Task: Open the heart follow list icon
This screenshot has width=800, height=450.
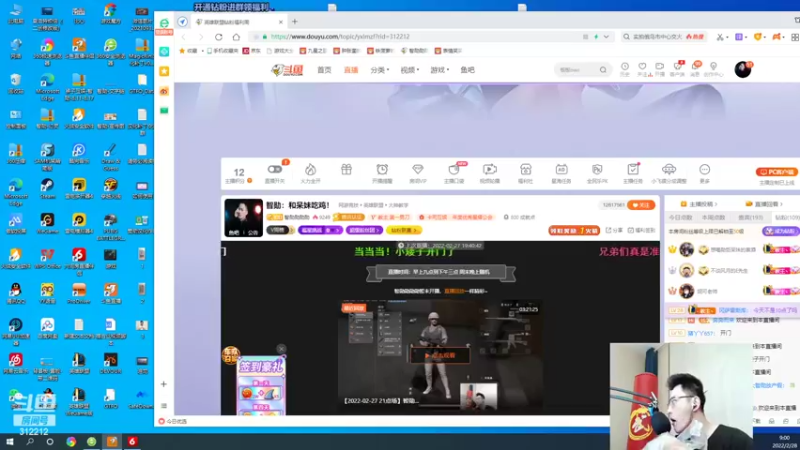Action: click(x=642, y=69)
